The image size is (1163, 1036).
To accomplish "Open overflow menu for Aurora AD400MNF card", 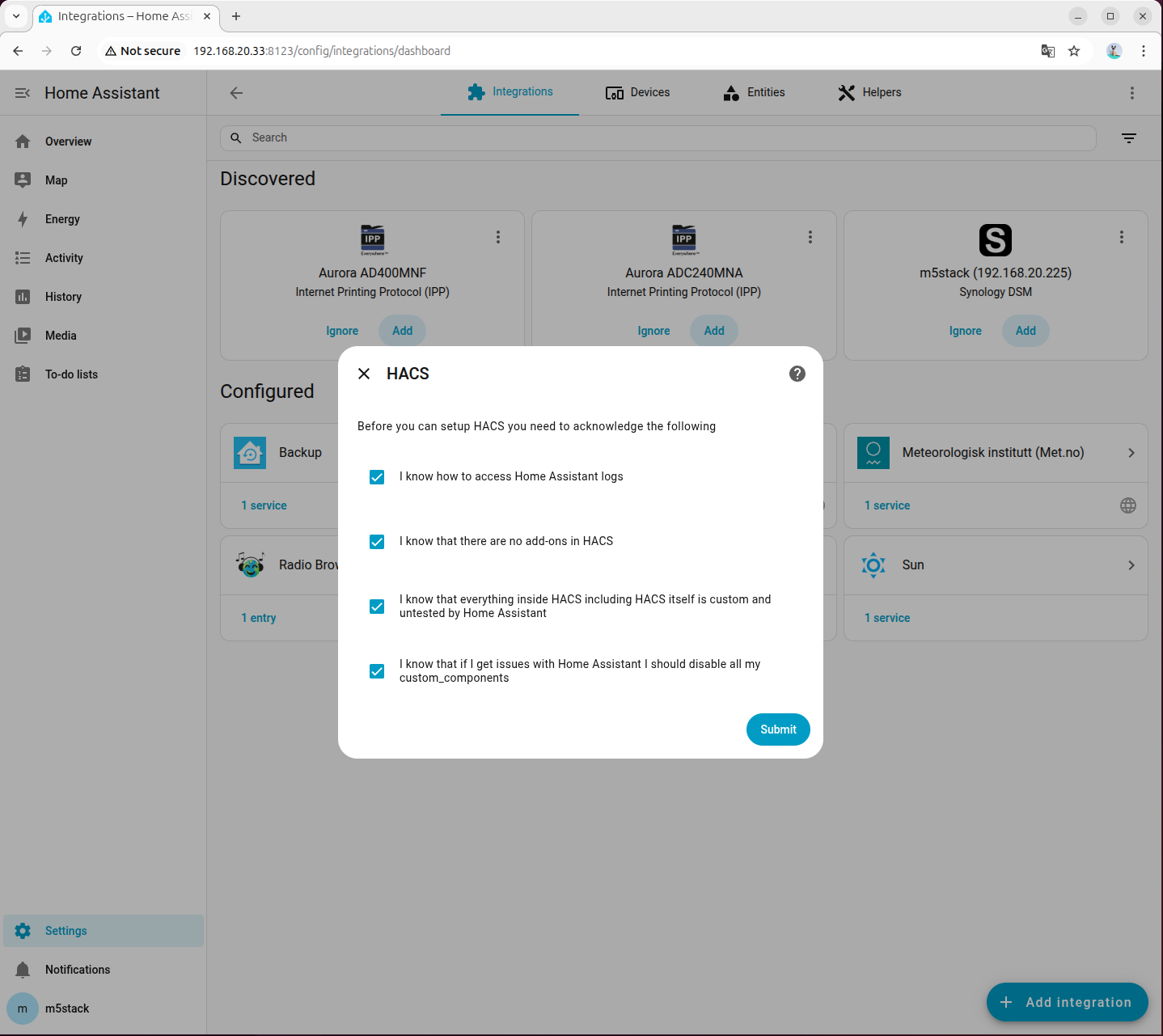I will tap(498, 237).
